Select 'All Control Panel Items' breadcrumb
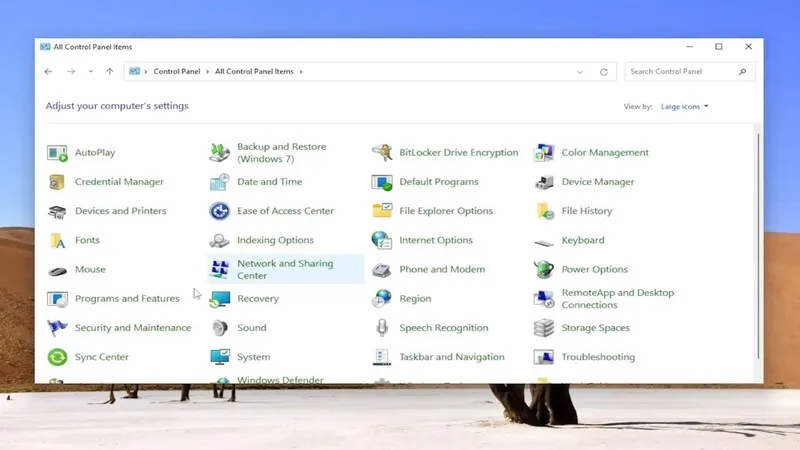This screenshot has width=800, height=450. pos(255,72)
